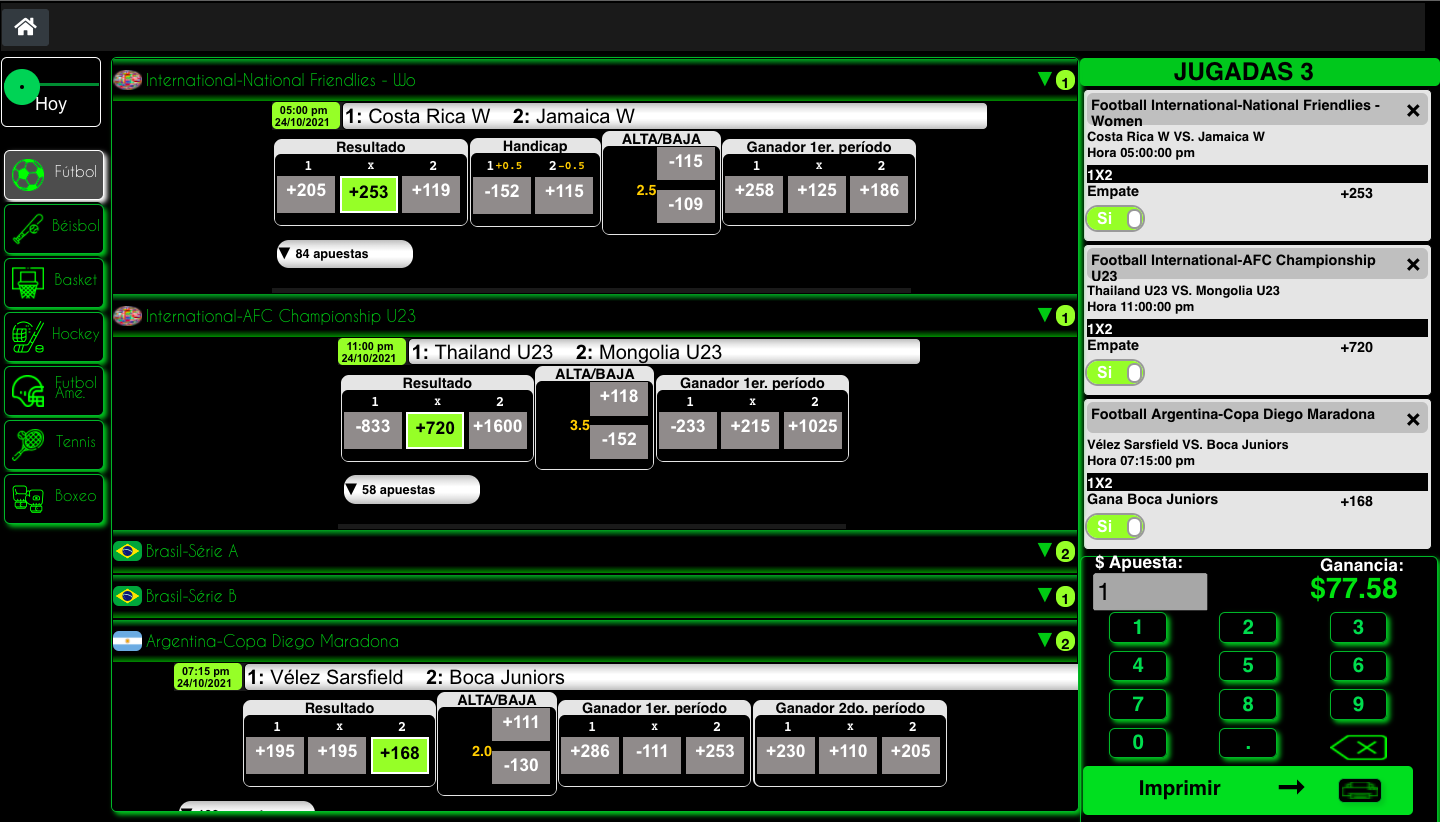
Task: Disable the Si switch for Vélez Sarsfield bet
Action: coord(1115,527)
